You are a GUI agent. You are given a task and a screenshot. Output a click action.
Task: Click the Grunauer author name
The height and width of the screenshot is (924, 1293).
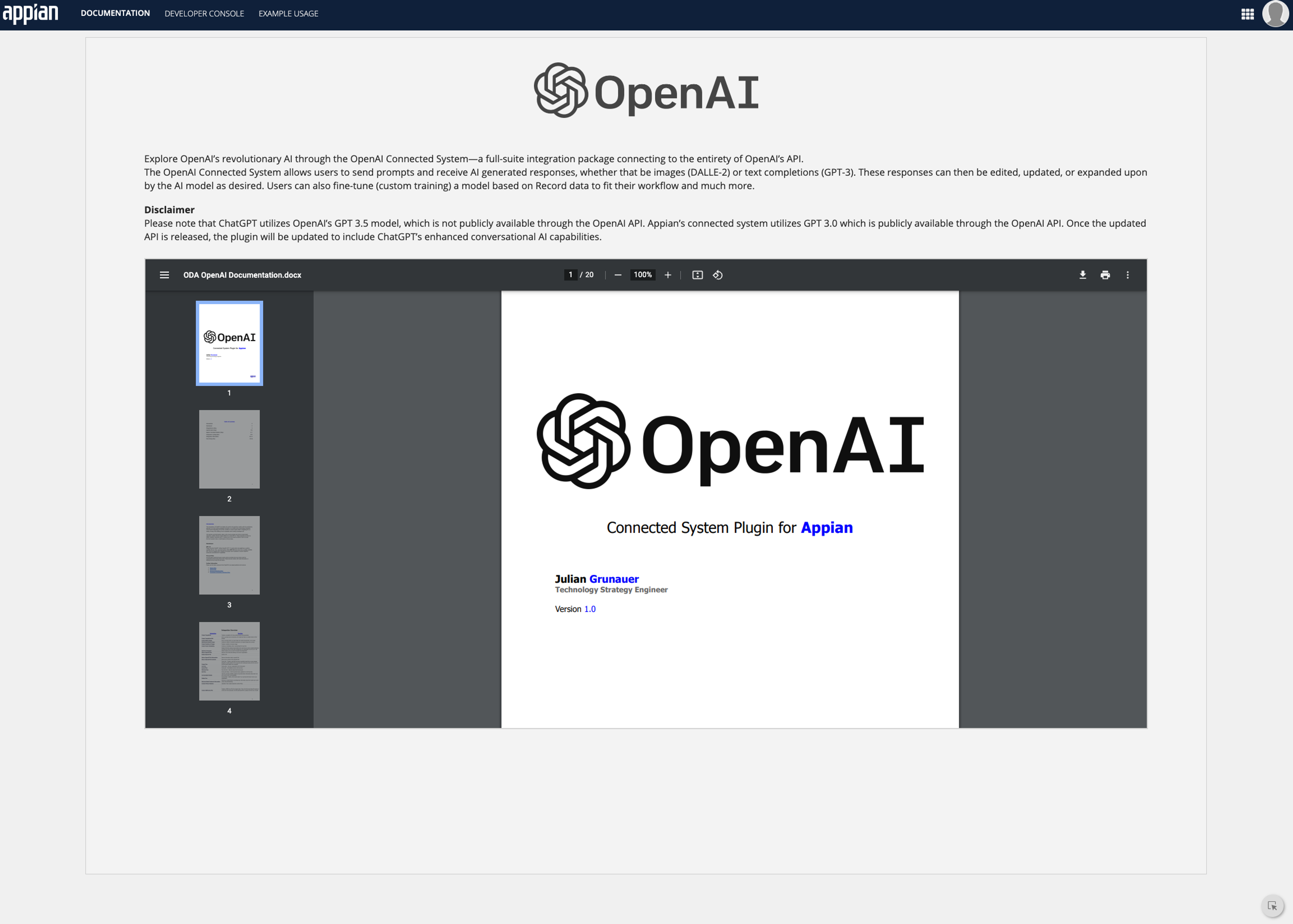point(614,579)
